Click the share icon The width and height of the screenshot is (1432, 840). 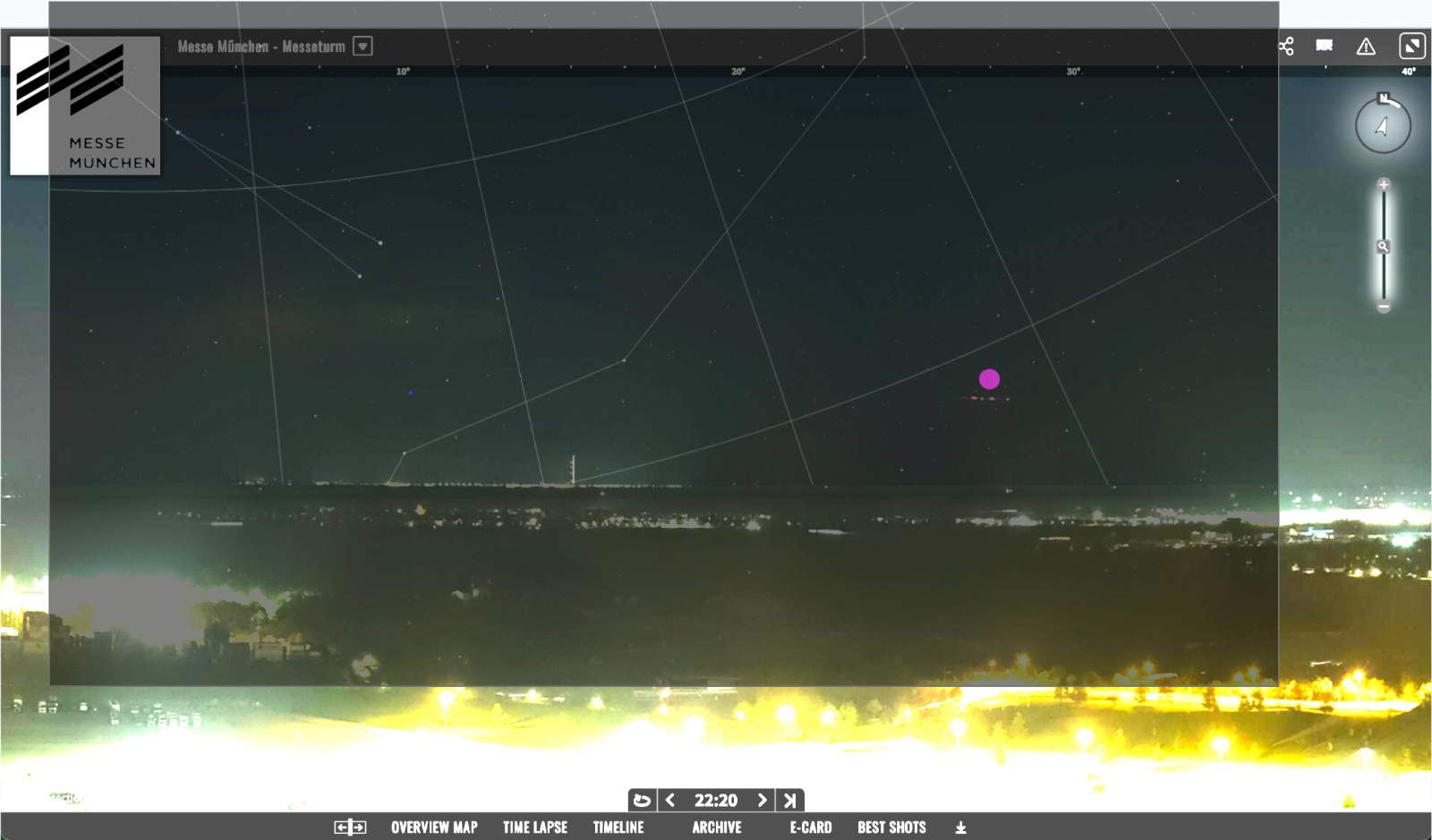click(x=1286, y=47)
